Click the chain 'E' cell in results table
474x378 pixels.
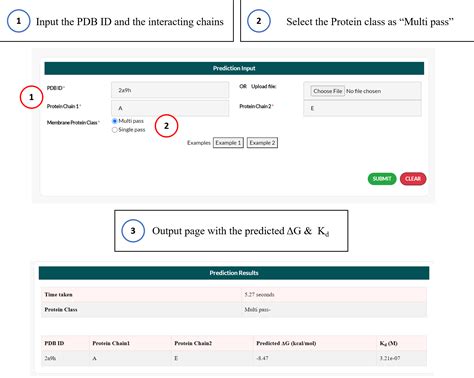[176, 358]
